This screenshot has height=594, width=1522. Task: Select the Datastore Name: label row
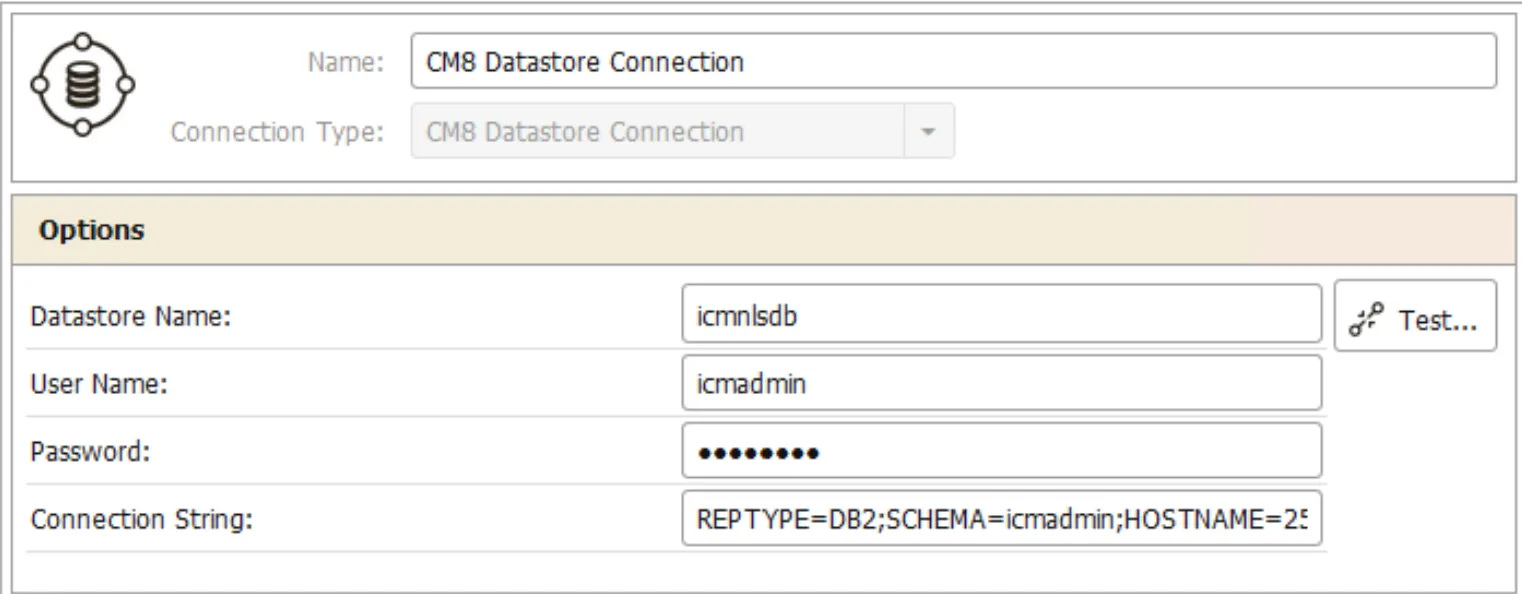[346, 316]
